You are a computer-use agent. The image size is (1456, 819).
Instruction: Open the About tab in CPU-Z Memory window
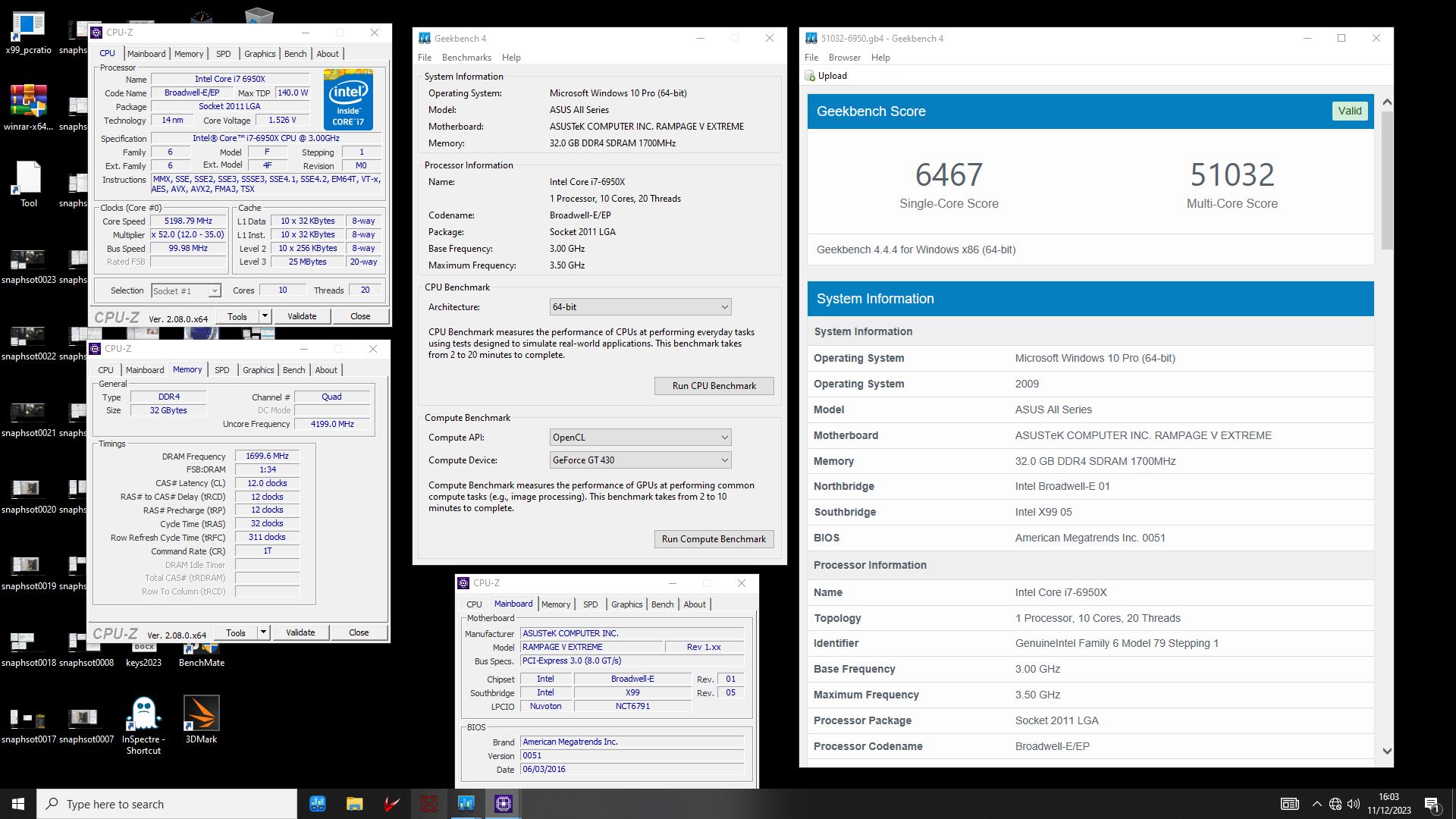pos(326,370)
